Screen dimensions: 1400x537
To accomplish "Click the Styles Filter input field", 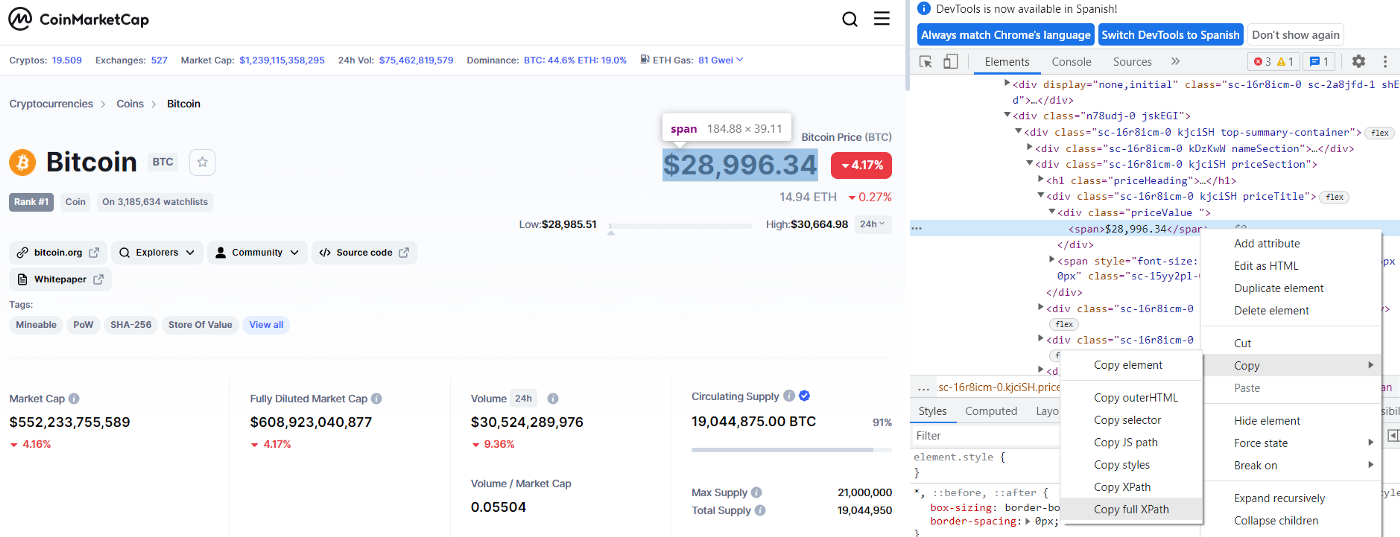I will coord(985,436).
